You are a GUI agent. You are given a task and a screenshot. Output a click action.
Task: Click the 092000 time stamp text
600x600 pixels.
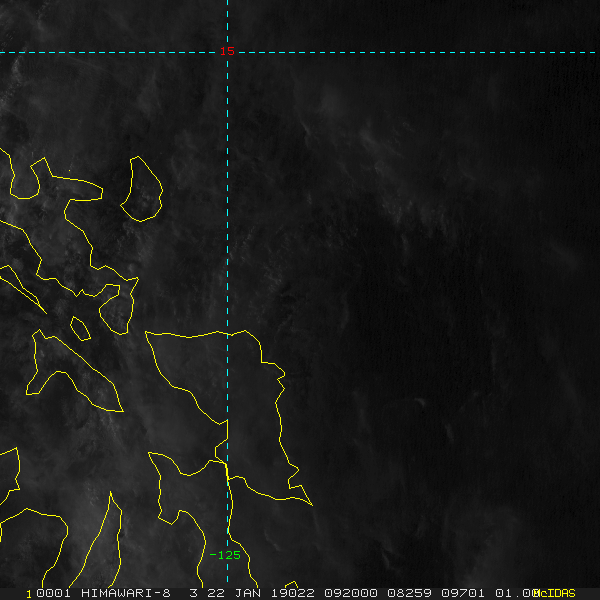tap(351, 593)
